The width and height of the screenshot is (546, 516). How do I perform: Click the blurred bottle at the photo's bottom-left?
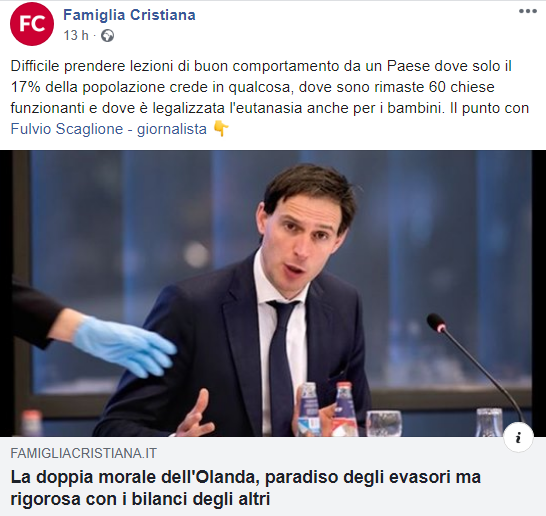[x=32, y=423]
